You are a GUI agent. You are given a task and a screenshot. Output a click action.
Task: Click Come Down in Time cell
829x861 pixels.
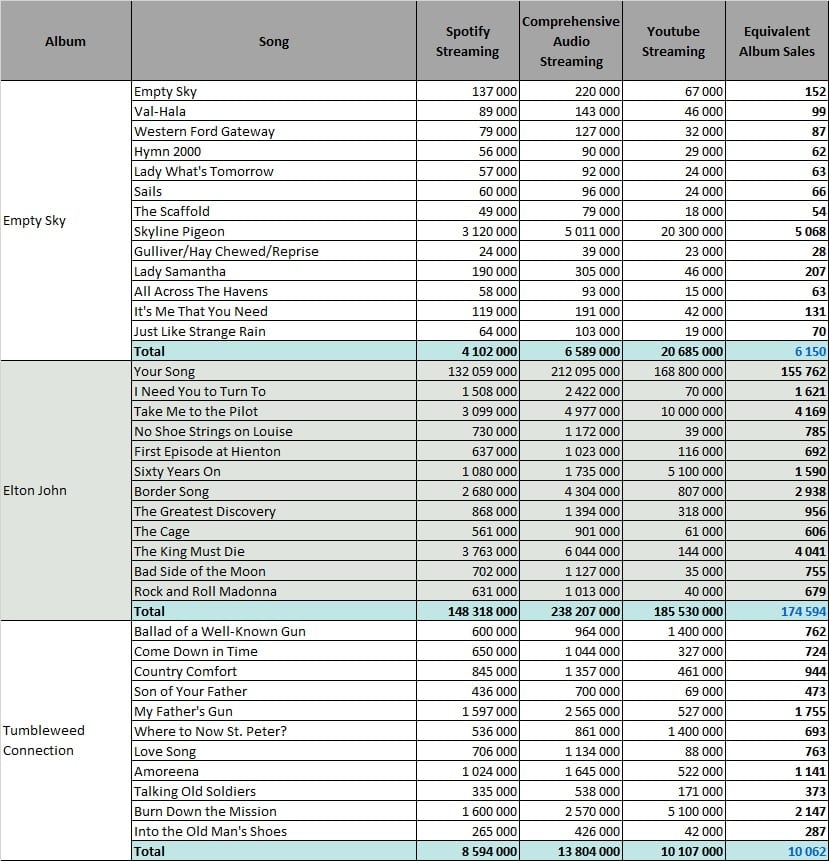click(x=273, y=651)
